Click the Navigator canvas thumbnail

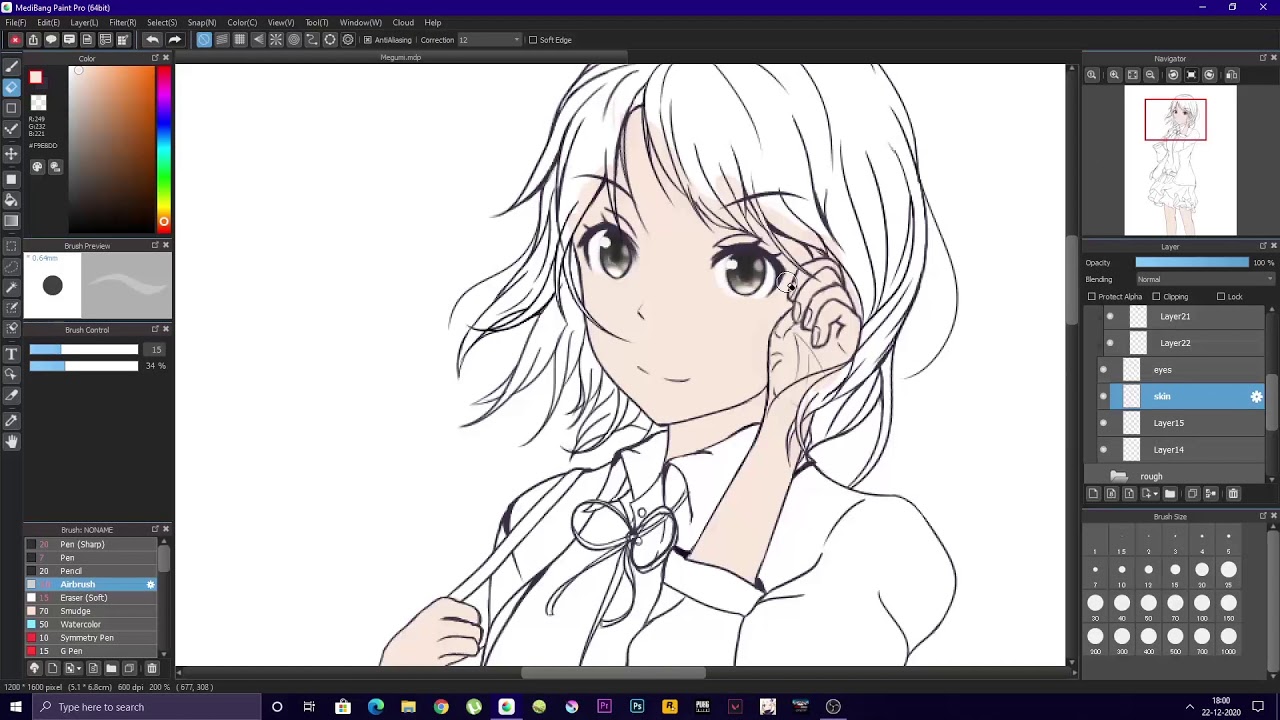[1180, 162]
